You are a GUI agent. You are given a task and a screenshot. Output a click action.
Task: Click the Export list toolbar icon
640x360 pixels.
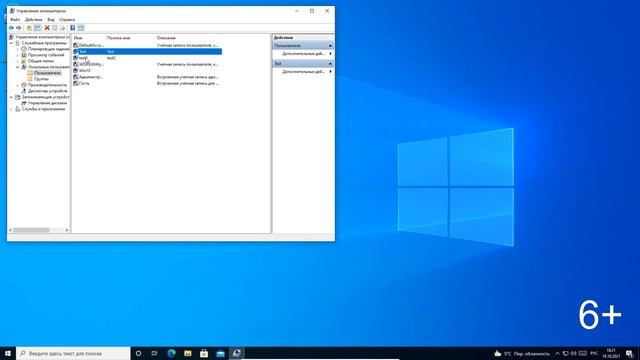coord(62,28)
